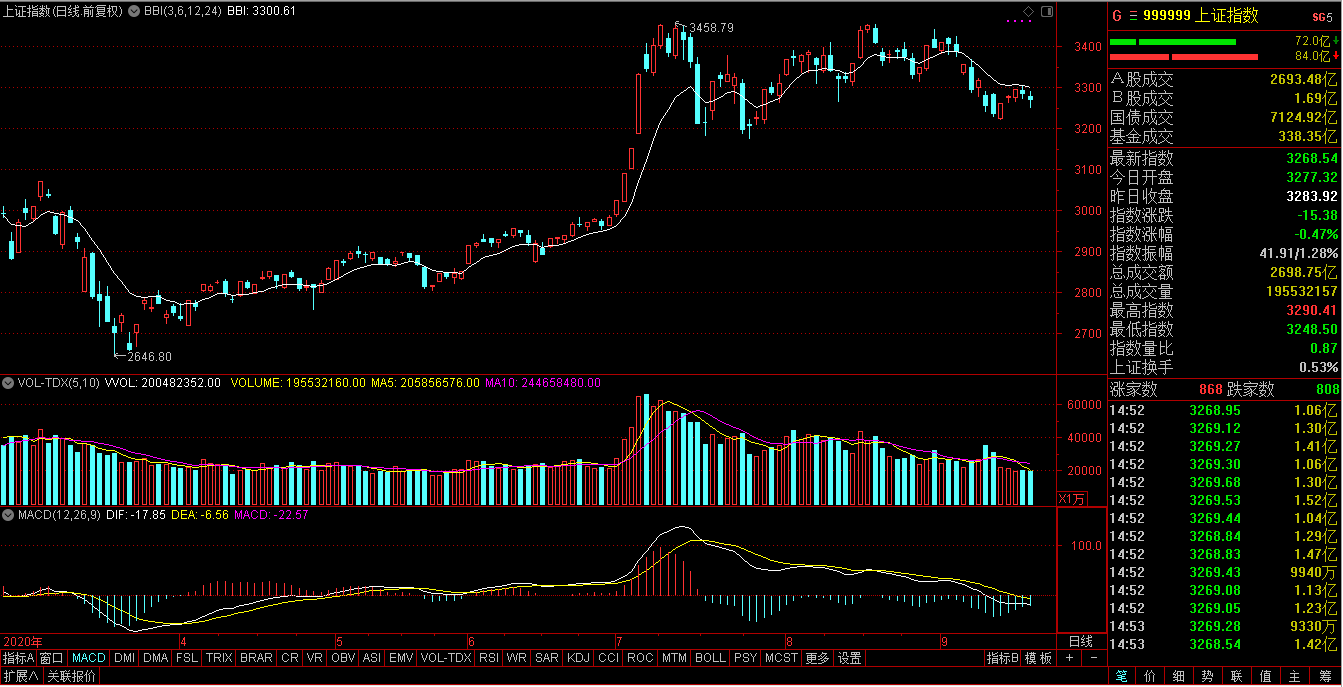Expand the 扩展 panel with up arrow
This screenshot has height=687, width=1343.
tap(20, 676)
